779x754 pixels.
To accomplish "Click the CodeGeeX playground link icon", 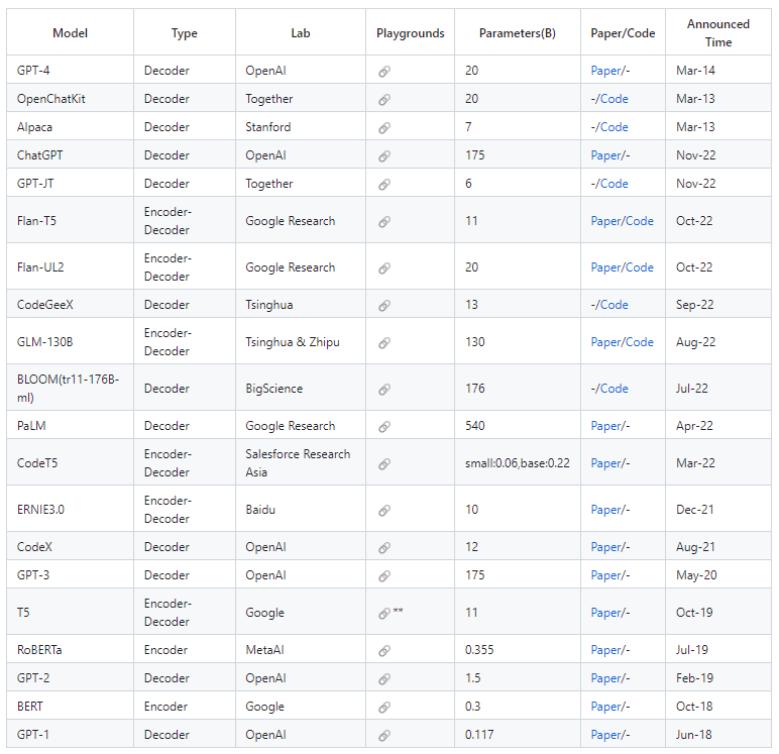I will [383, 305].
